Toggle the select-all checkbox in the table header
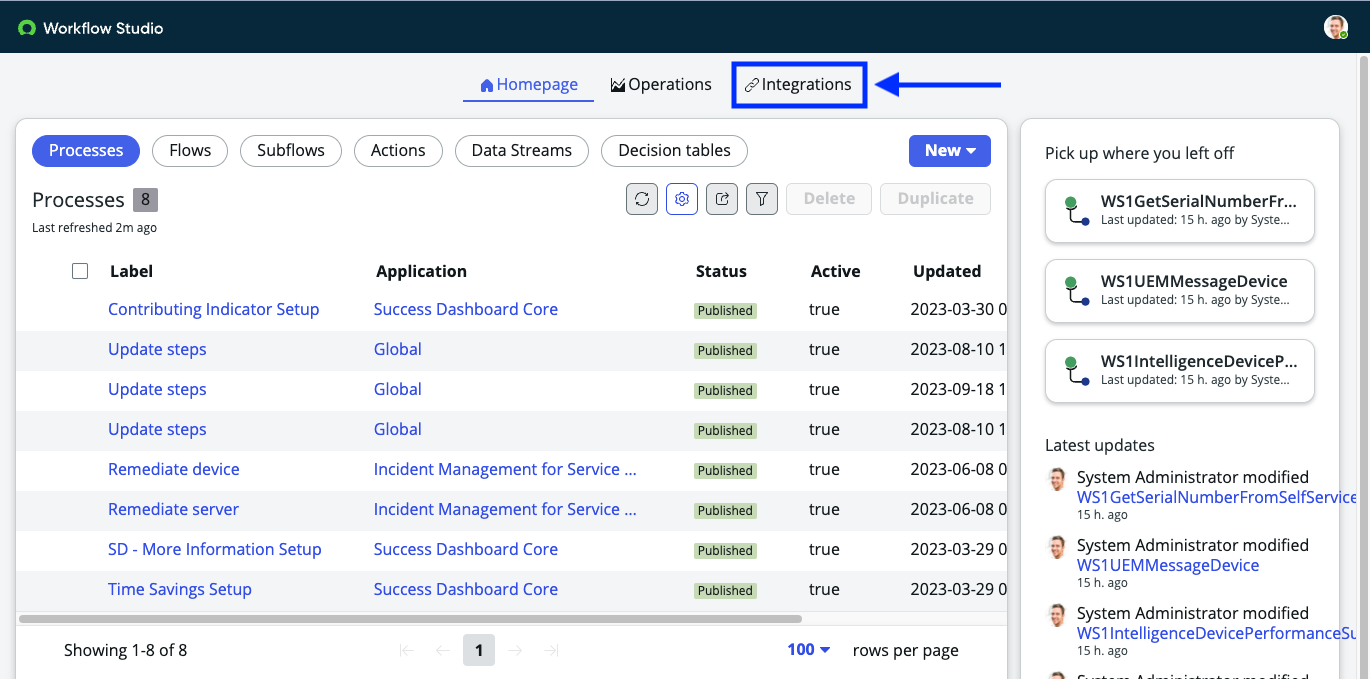1370x679 pixels. (80, 270)
